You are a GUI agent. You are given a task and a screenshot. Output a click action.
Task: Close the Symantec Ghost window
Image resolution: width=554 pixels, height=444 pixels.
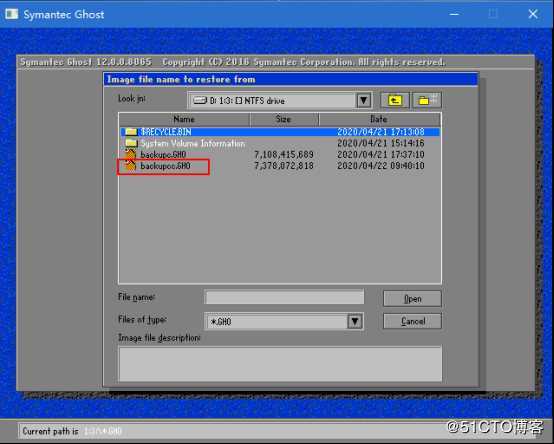[533, 14]
